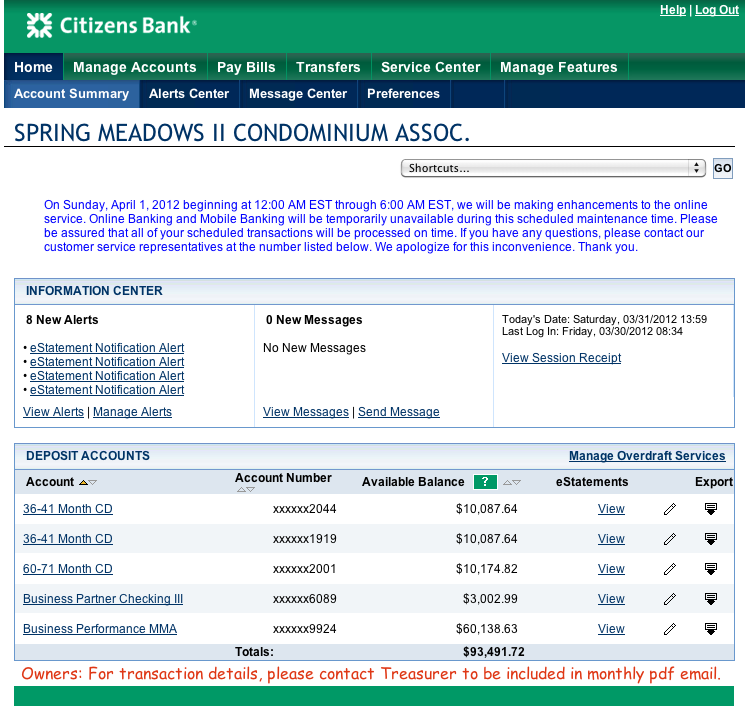Image resolution: width=745 pixels, height=711 pixels.
Task: View eStatements for Business Performance MMA
Action: 611,629
